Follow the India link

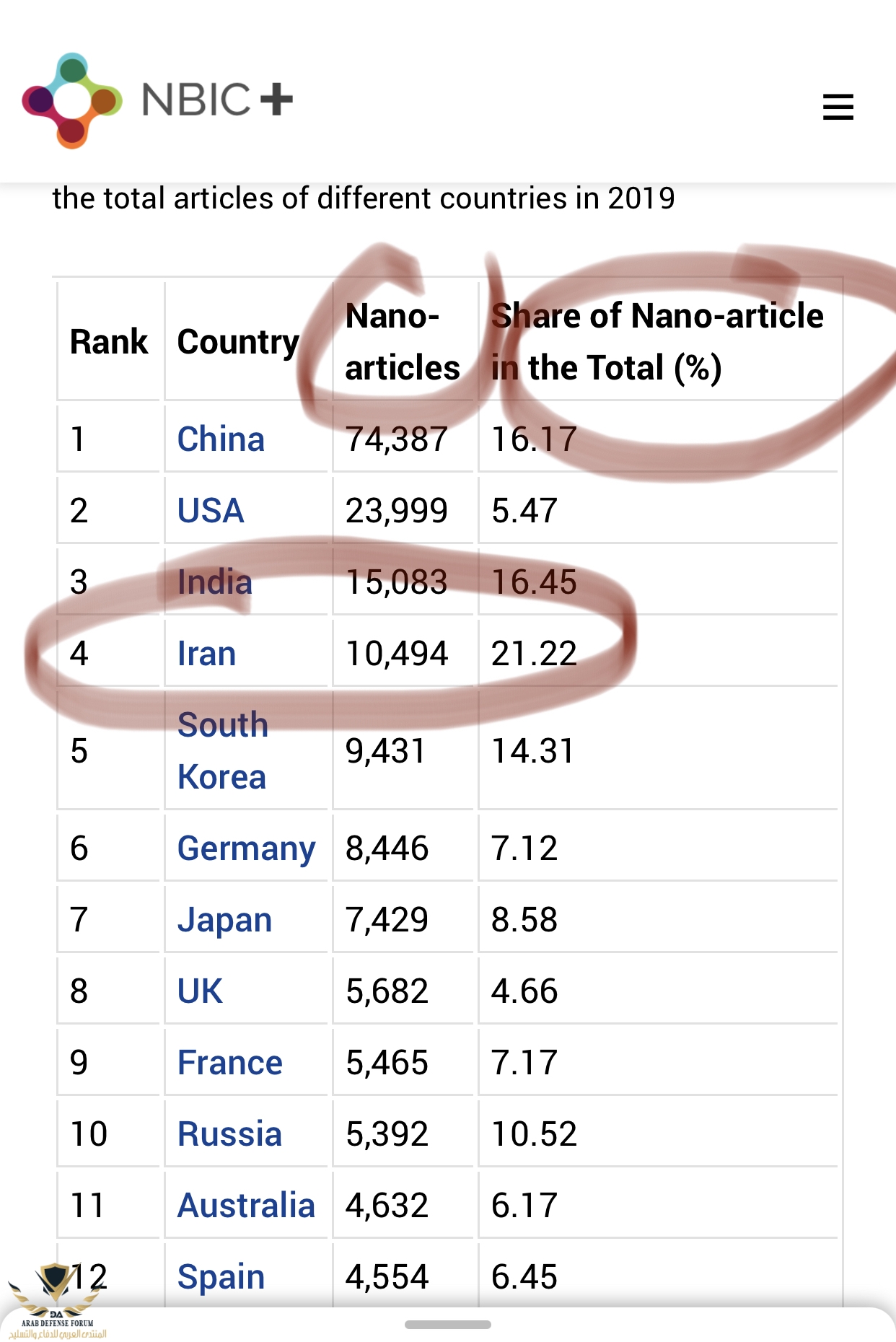click(214, 582)
